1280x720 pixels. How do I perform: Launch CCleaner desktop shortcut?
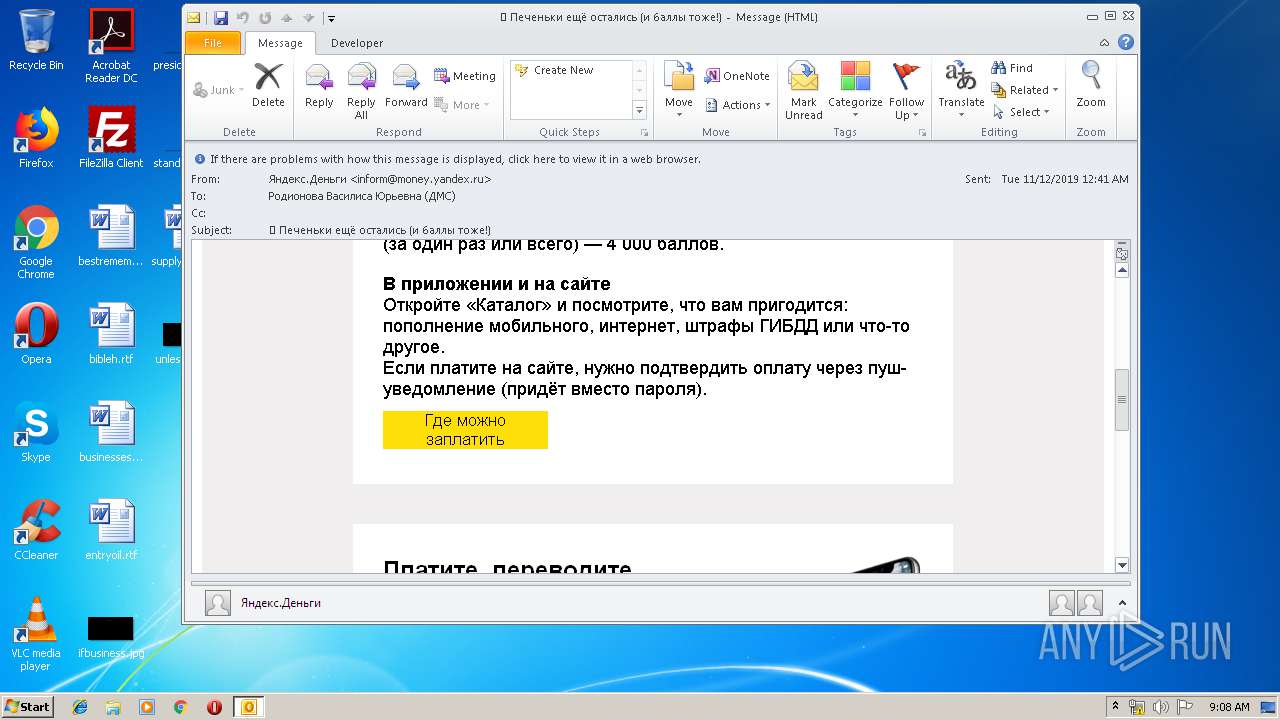(36, 530)
